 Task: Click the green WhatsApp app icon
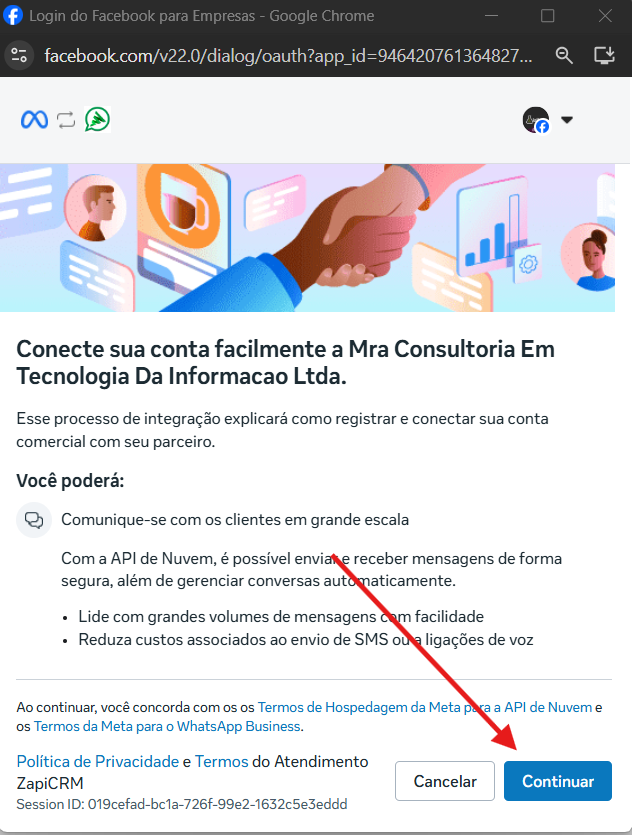pos(97,119)
